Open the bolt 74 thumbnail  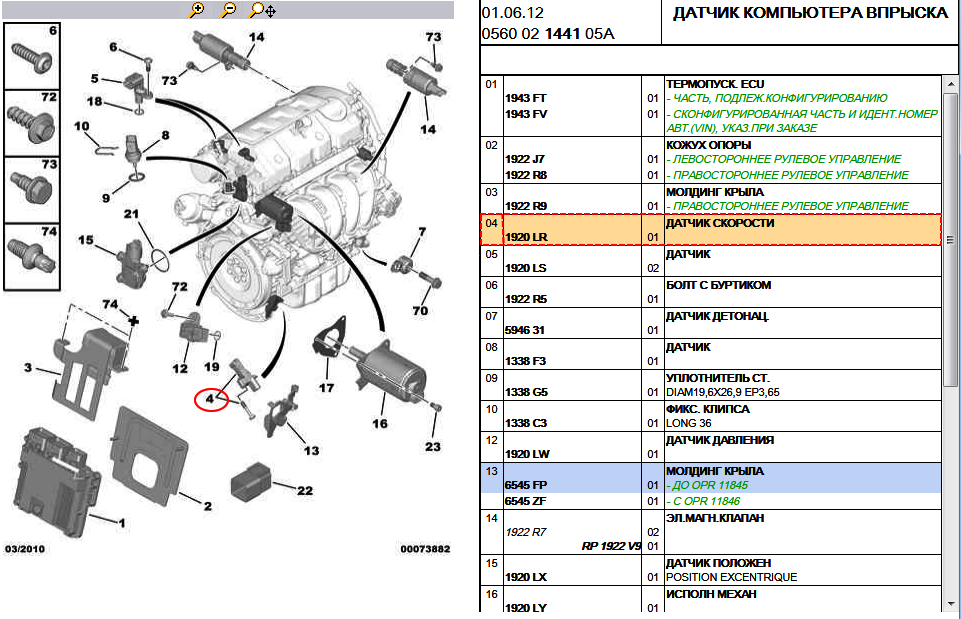click(x=32, y=257)
